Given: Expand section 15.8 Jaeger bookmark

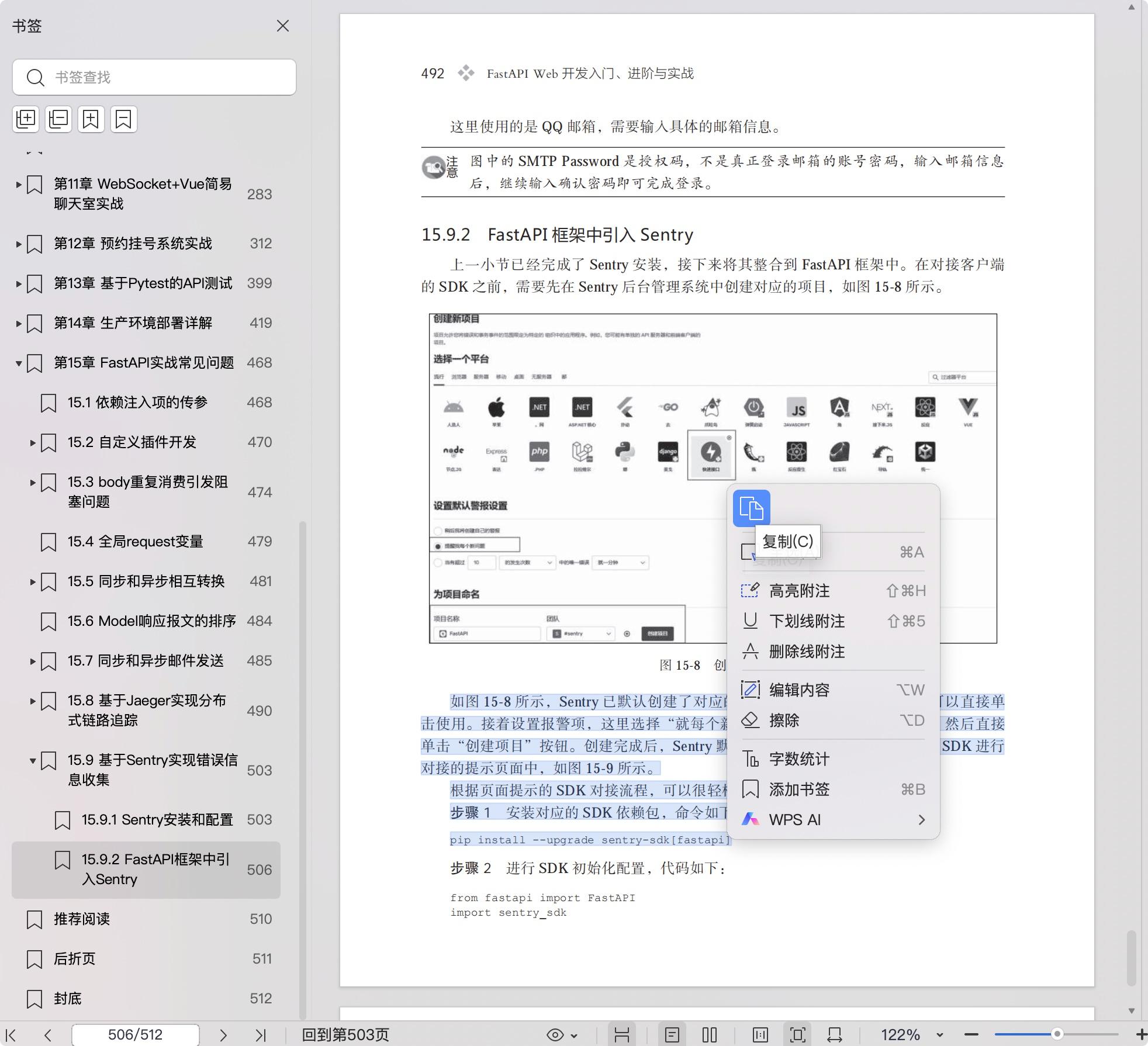Looking at the screenshot, I should pos(33,701).
